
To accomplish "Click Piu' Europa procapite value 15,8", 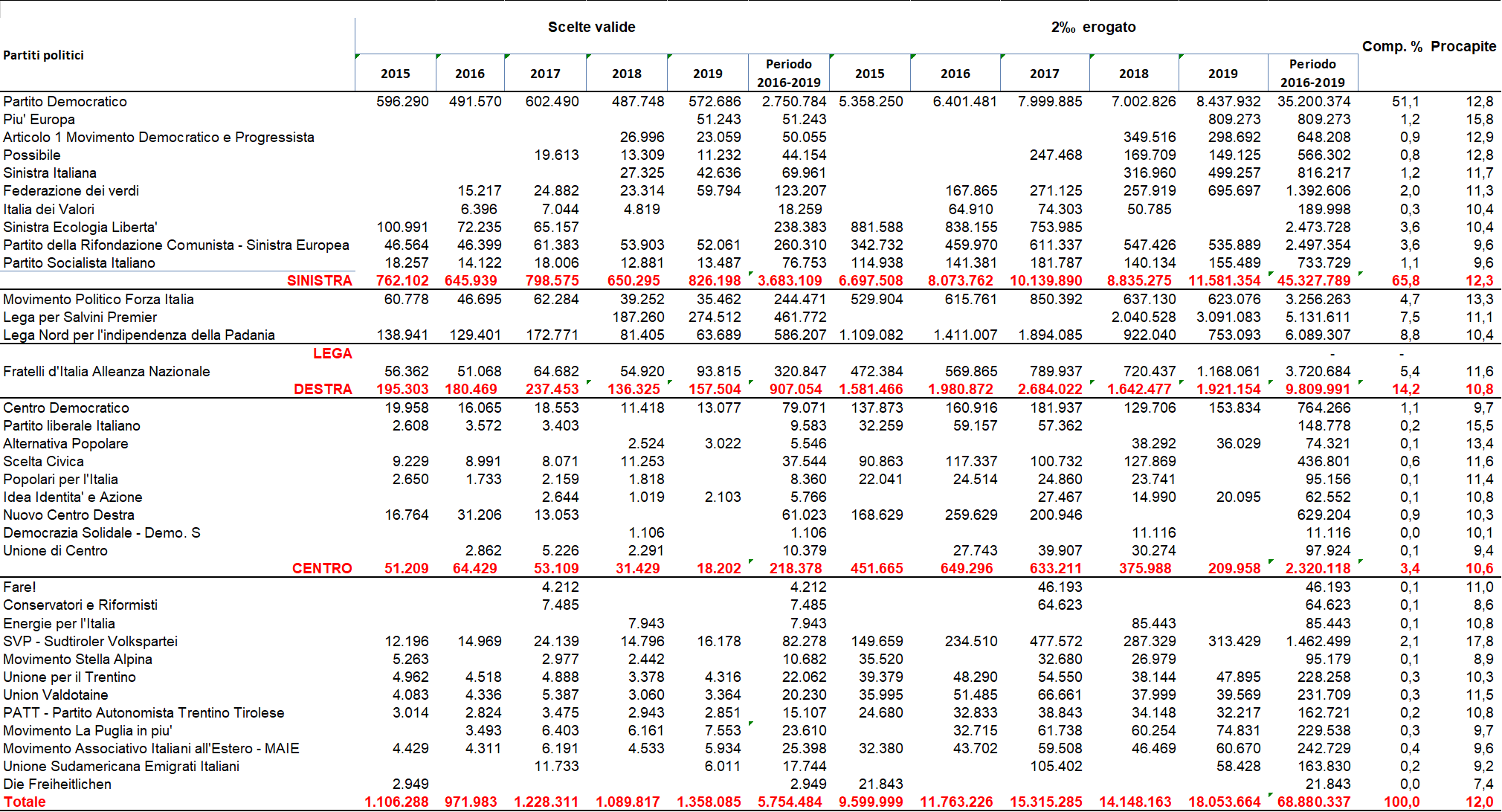I will tap(1480, 119).
